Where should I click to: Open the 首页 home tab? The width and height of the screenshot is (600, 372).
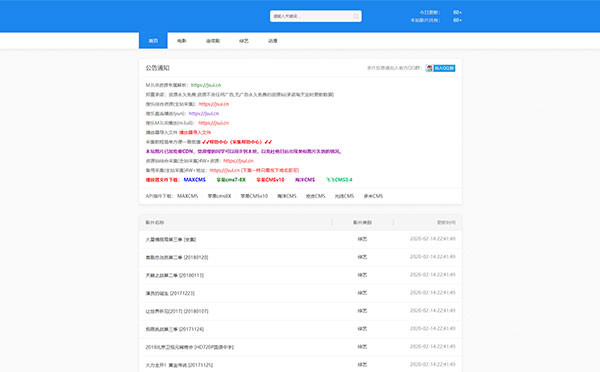click(153, 41)
